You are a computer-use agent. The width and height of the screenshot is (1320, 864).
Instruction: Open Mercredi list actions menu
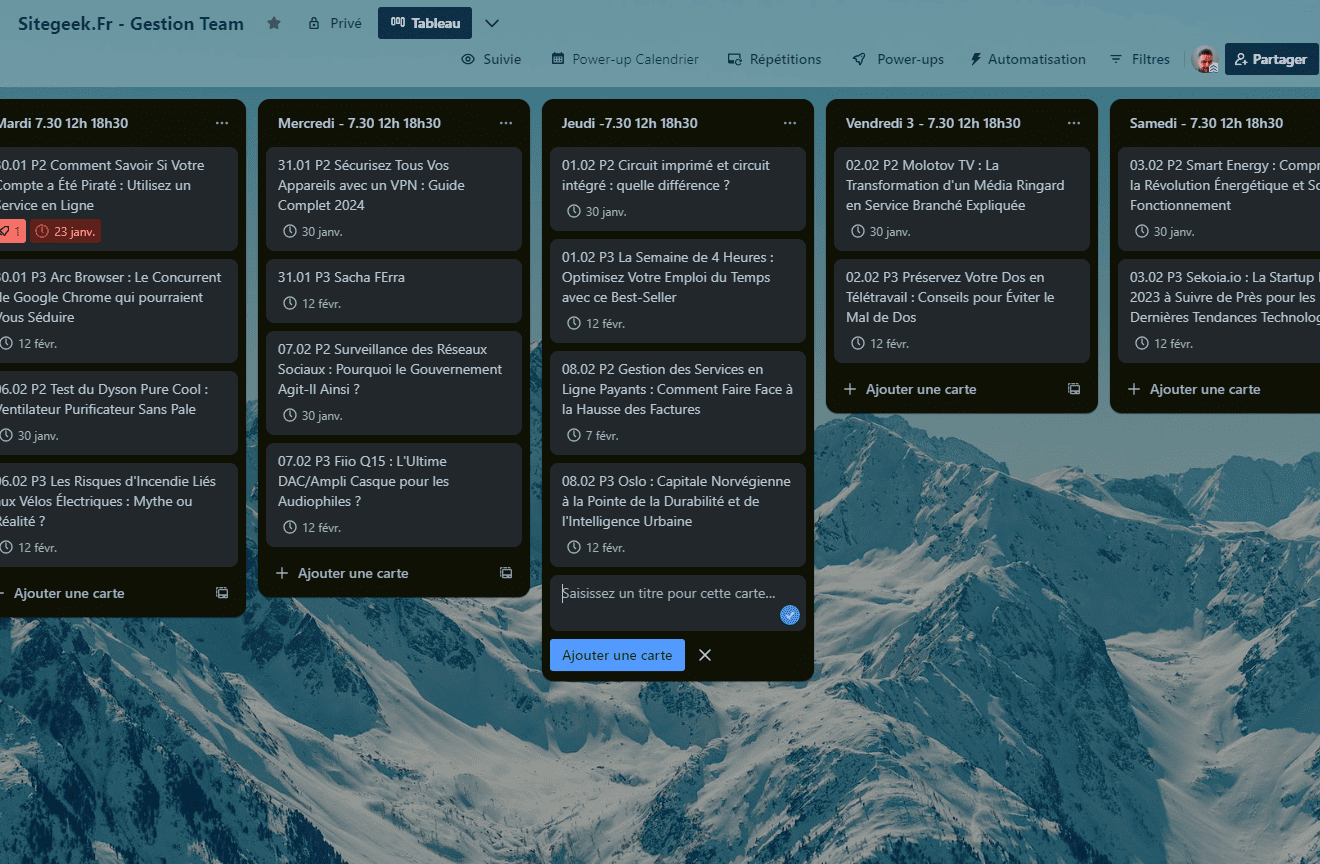[x=506, y=123]
